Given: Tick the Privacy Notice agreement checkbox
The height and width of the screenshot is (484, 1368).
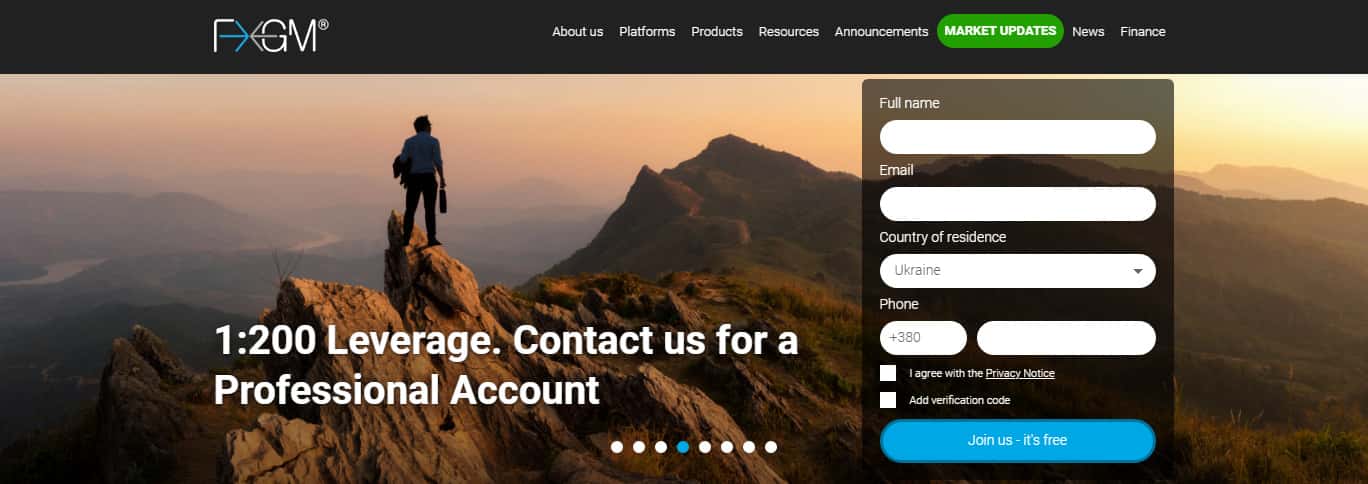Looking at the screenshot, I should tap(888, 373).
